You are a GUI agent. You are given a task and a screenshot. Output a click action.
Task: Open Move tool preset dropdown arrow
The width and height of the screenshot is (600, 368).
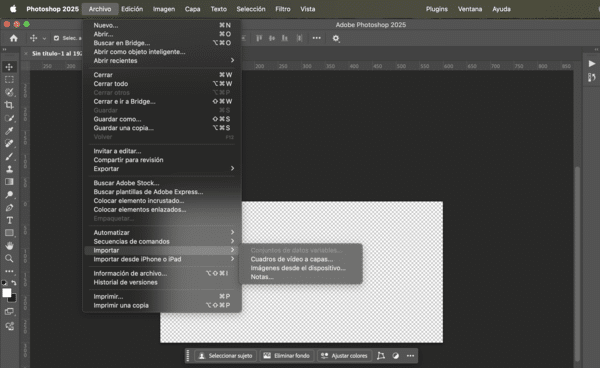(x=44, y=38)
